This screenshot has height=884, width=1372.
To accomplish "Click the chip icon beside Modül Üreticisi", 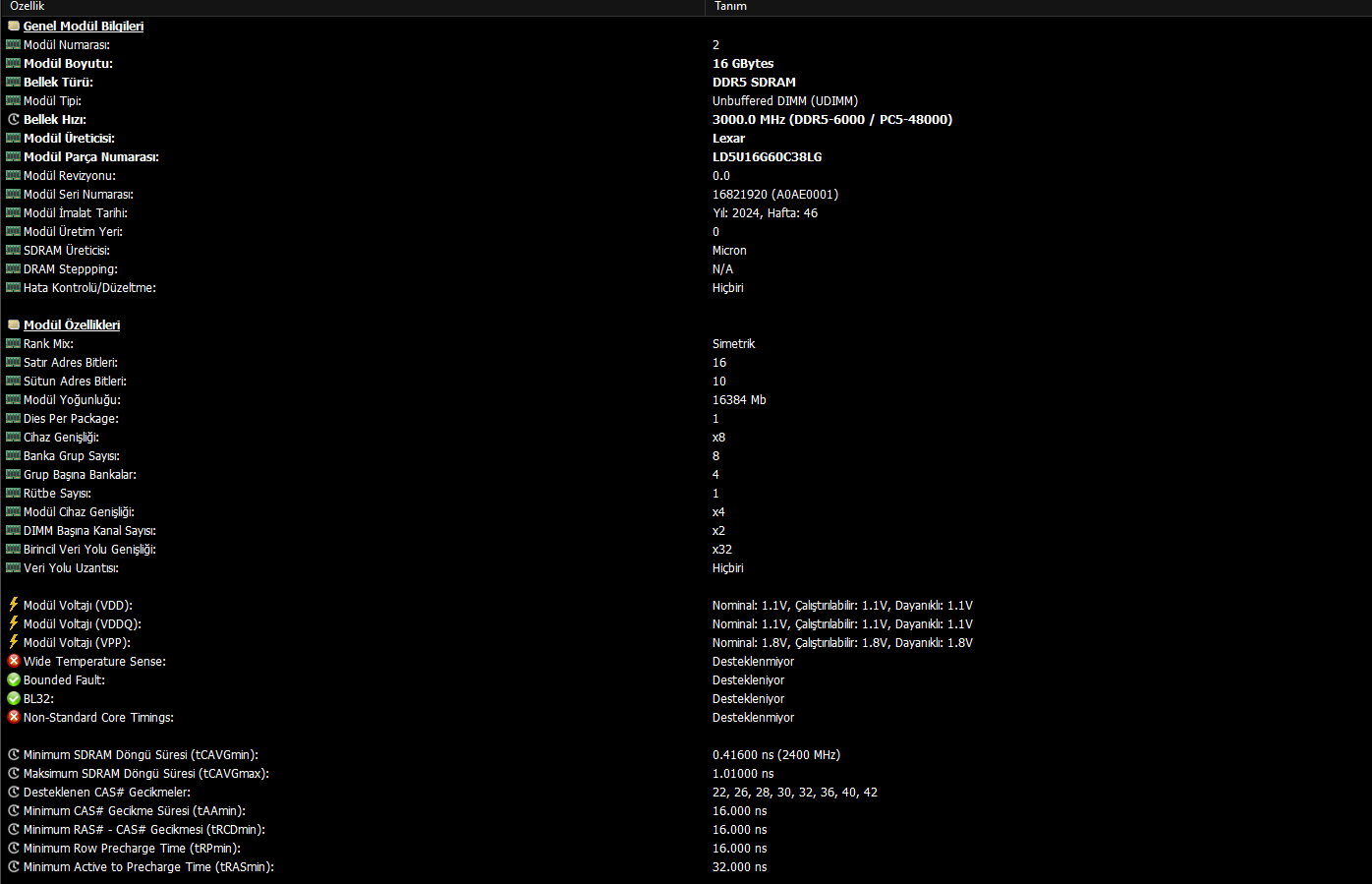I will (14, 139).
